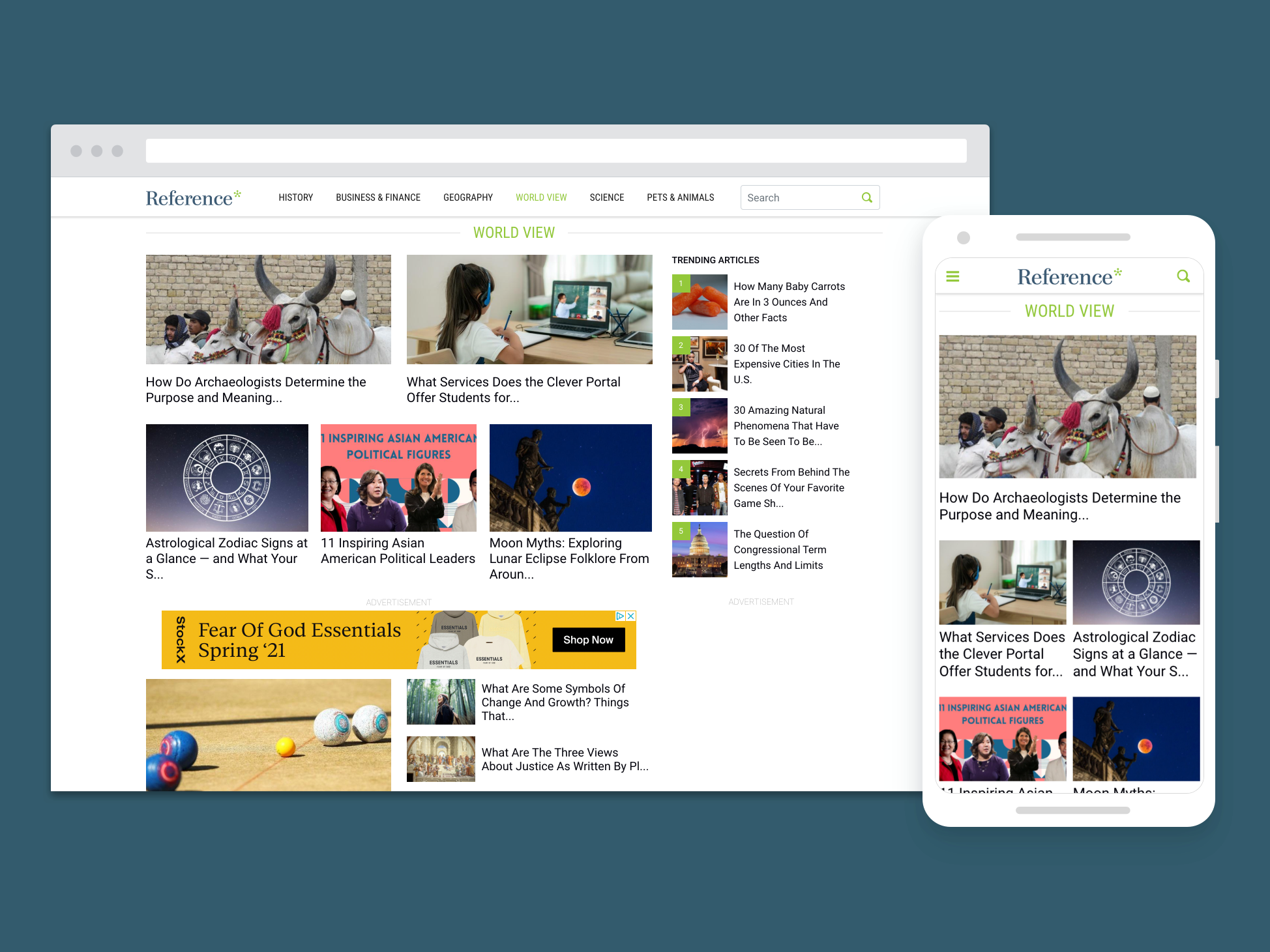Open the Pets & Animals section

point(680,197)
